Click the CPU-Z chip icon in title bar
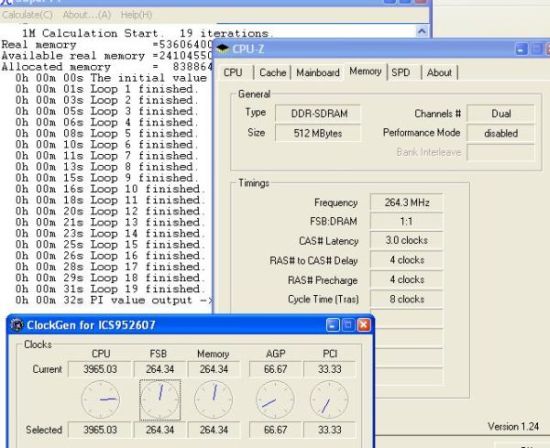The height and width of the screenshot is (448, 550). pyautogui.click(x=222, y=49)
